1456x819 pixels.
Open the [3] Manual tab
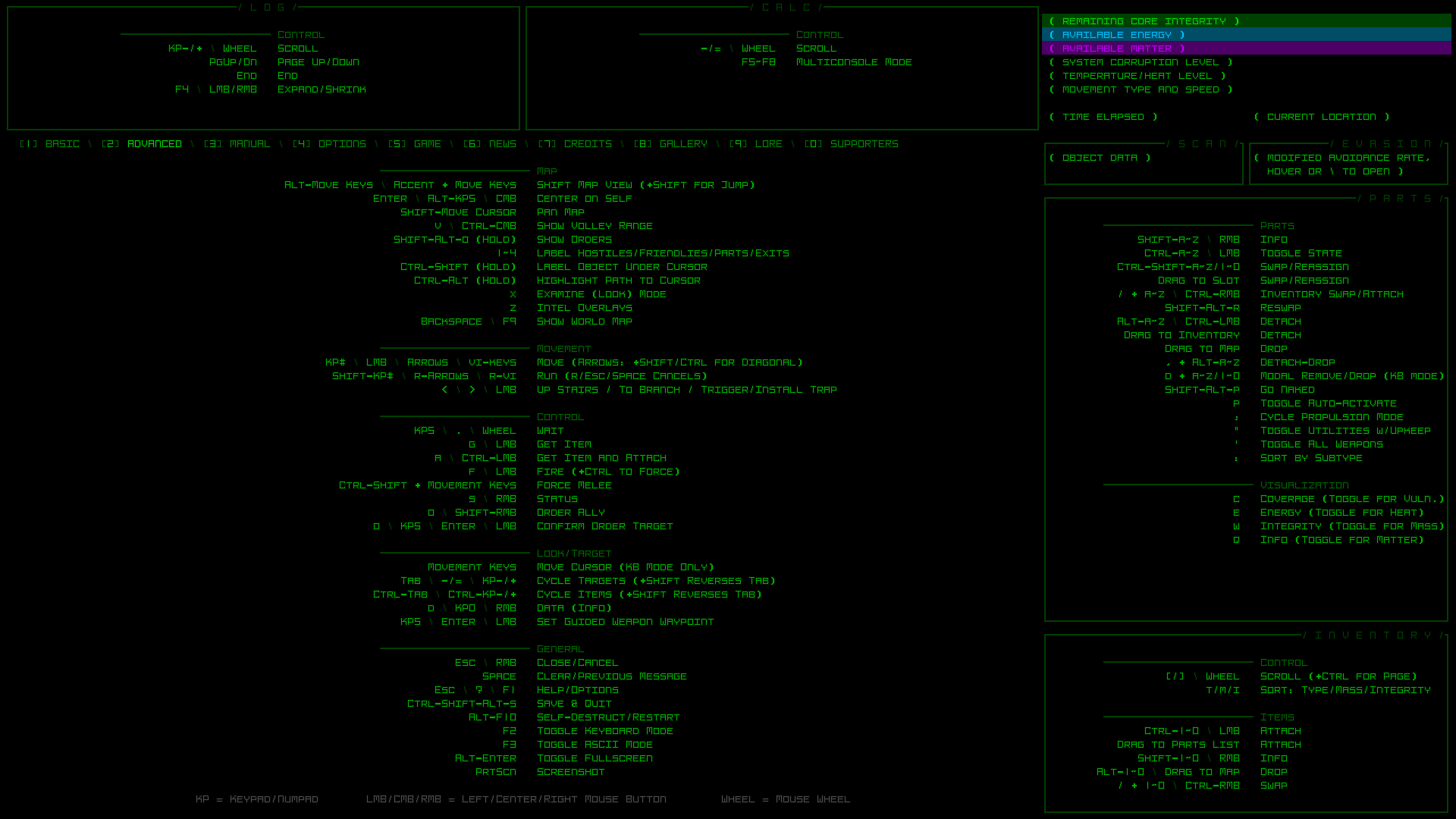click(237, 144)
